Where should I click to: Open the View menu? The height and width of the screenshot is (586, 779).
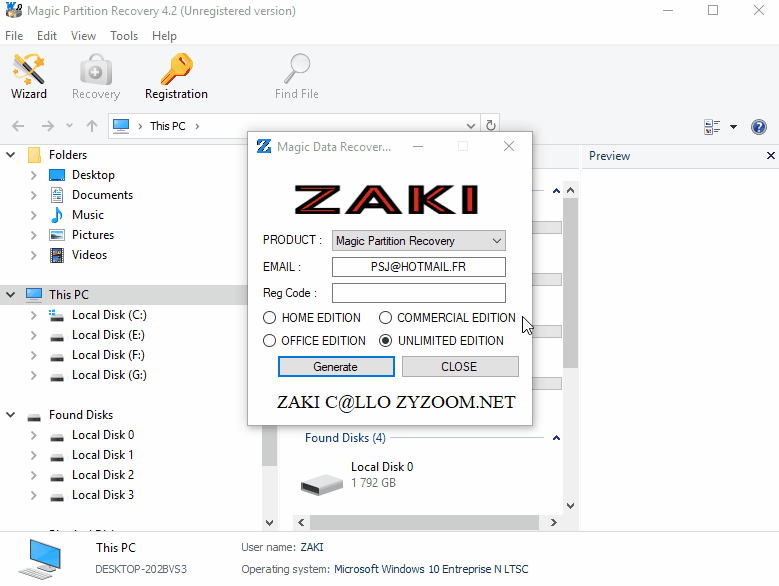click(x=83, y=36)
